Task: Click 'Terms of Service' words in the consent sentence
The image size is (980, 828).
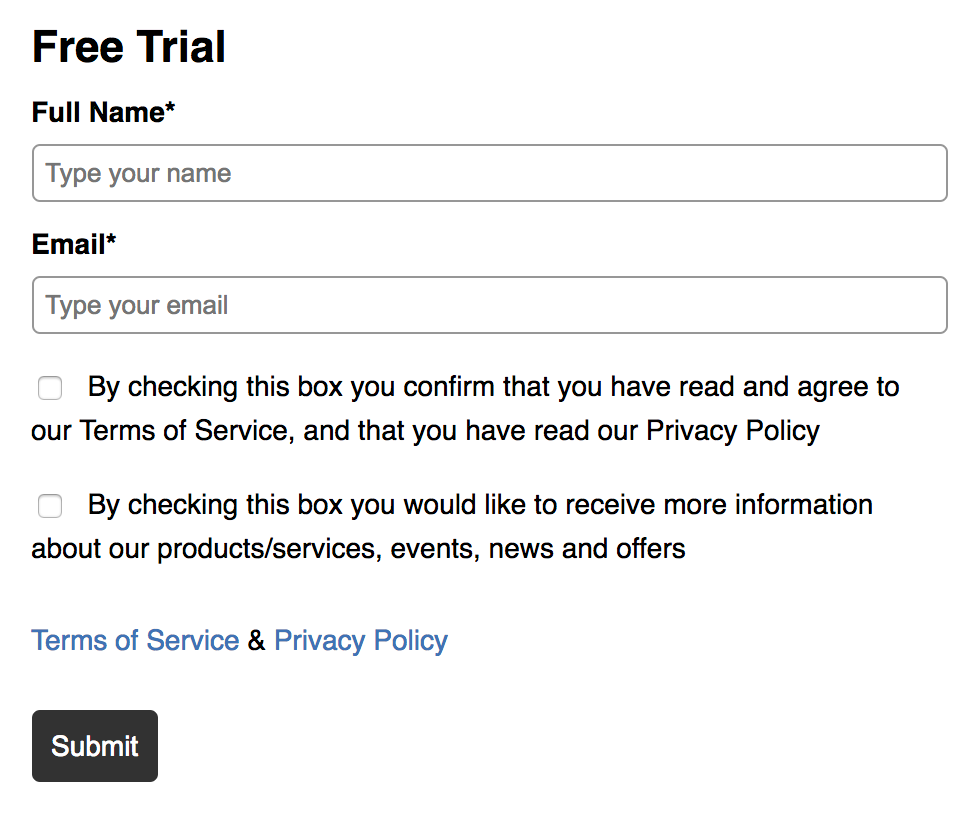Action: (183, 431)
